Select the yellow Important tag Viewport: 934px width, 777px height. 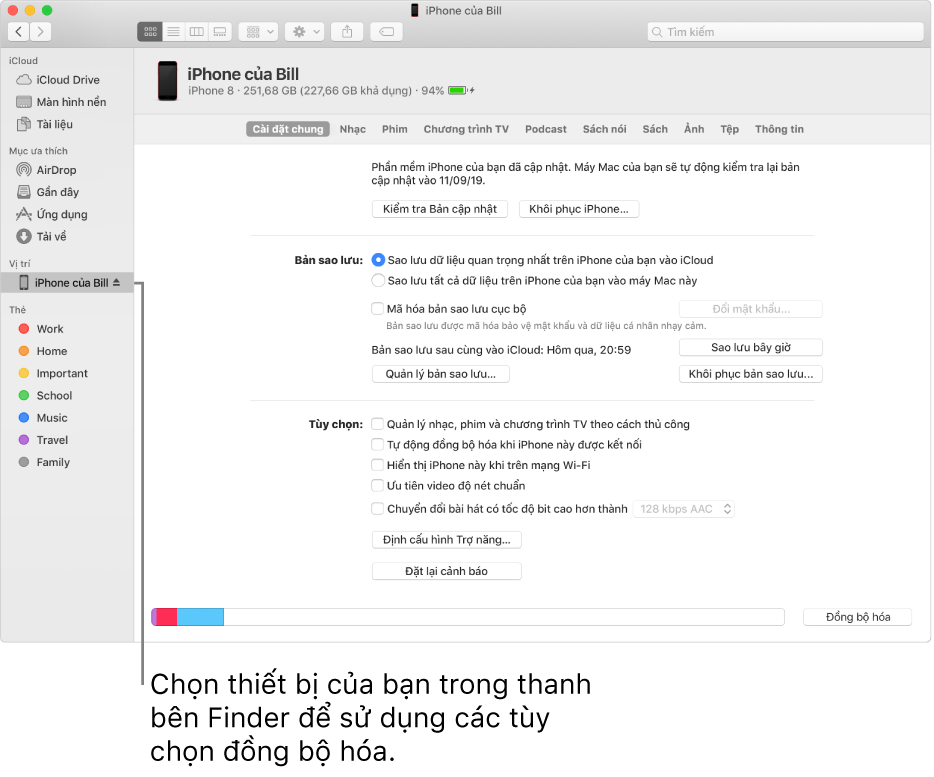pyautogui.click(x=53, y=373)
